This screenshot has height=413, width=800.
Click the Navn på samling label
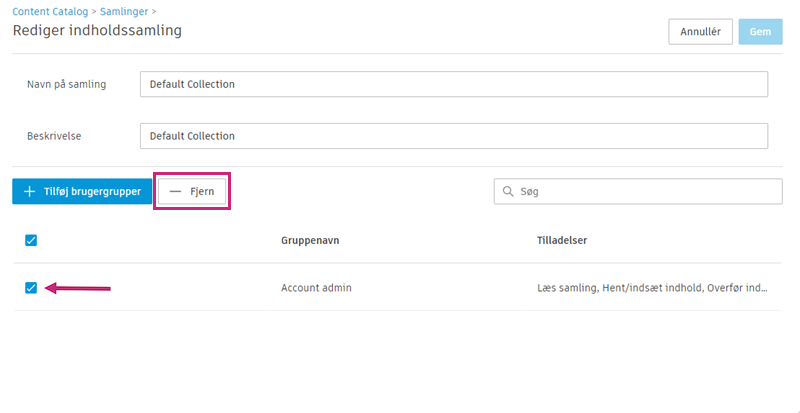coord(67,84)
